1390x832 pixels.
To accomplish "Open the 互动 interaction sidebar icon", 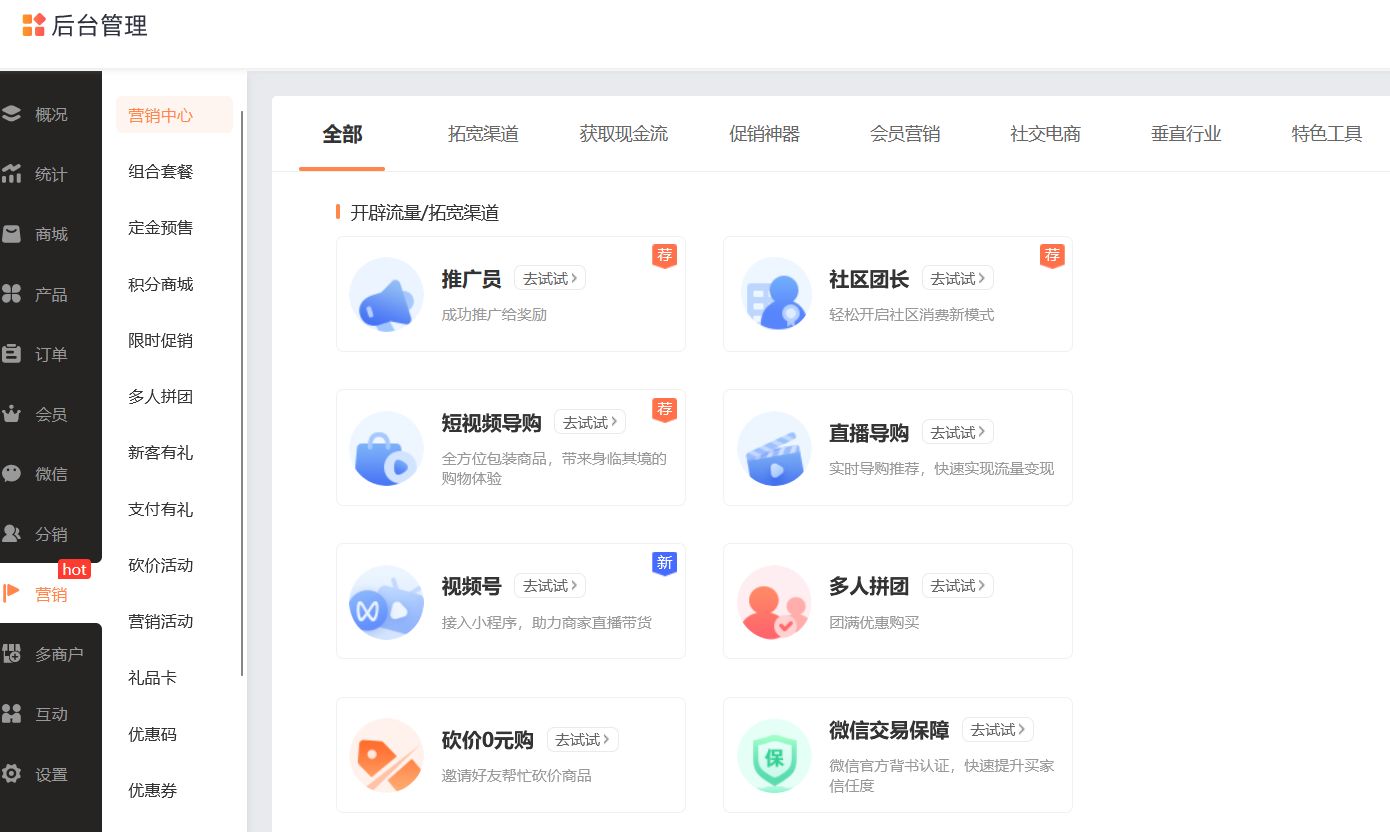I will pyautogui.click(x=13, y=713).
